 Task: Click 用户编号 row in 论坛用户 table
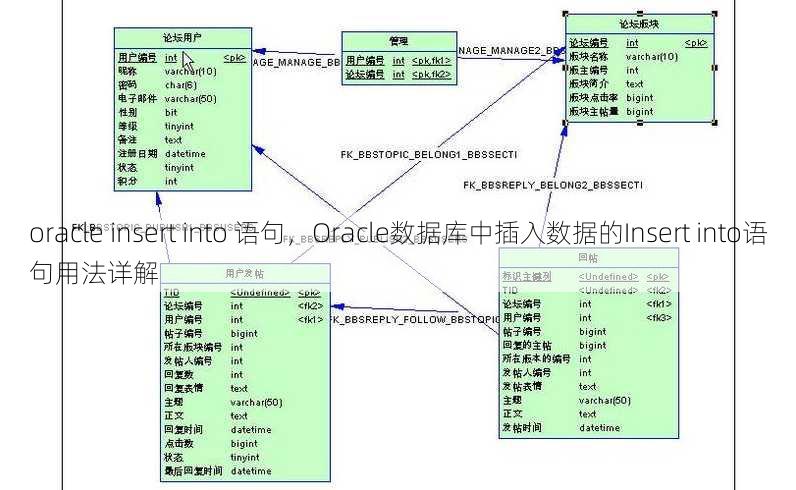pyautogui.click(x=182, y=58)
